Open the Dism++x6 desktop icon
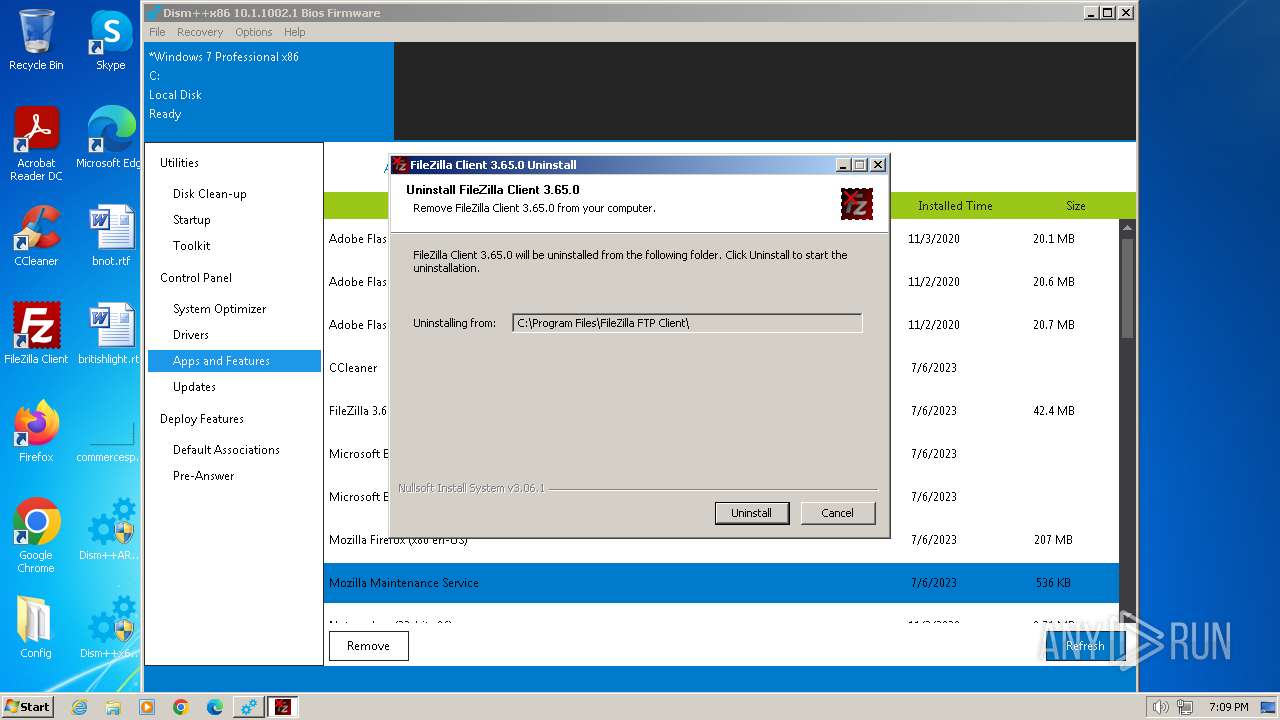This screenshot has width=1280, height=720. [x=110, y=627]
